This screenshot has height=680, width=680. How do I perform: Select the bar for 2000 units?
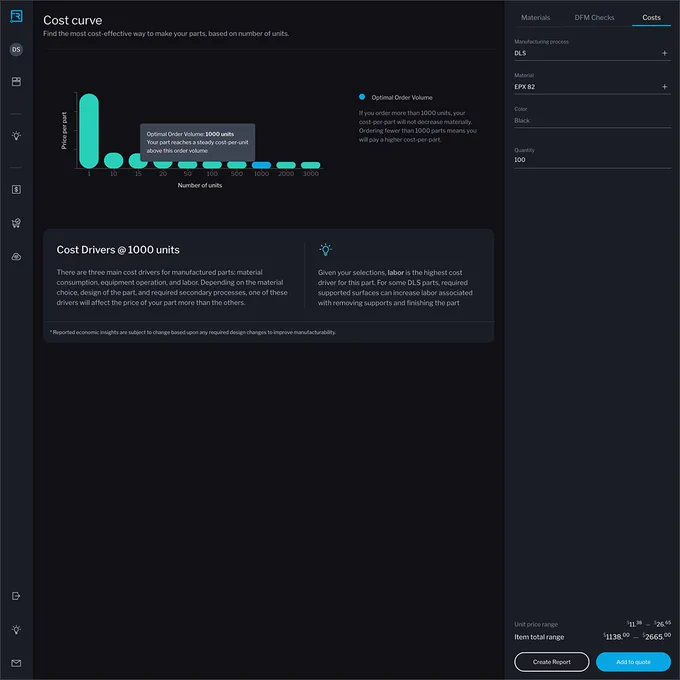(x=286, y=165)
